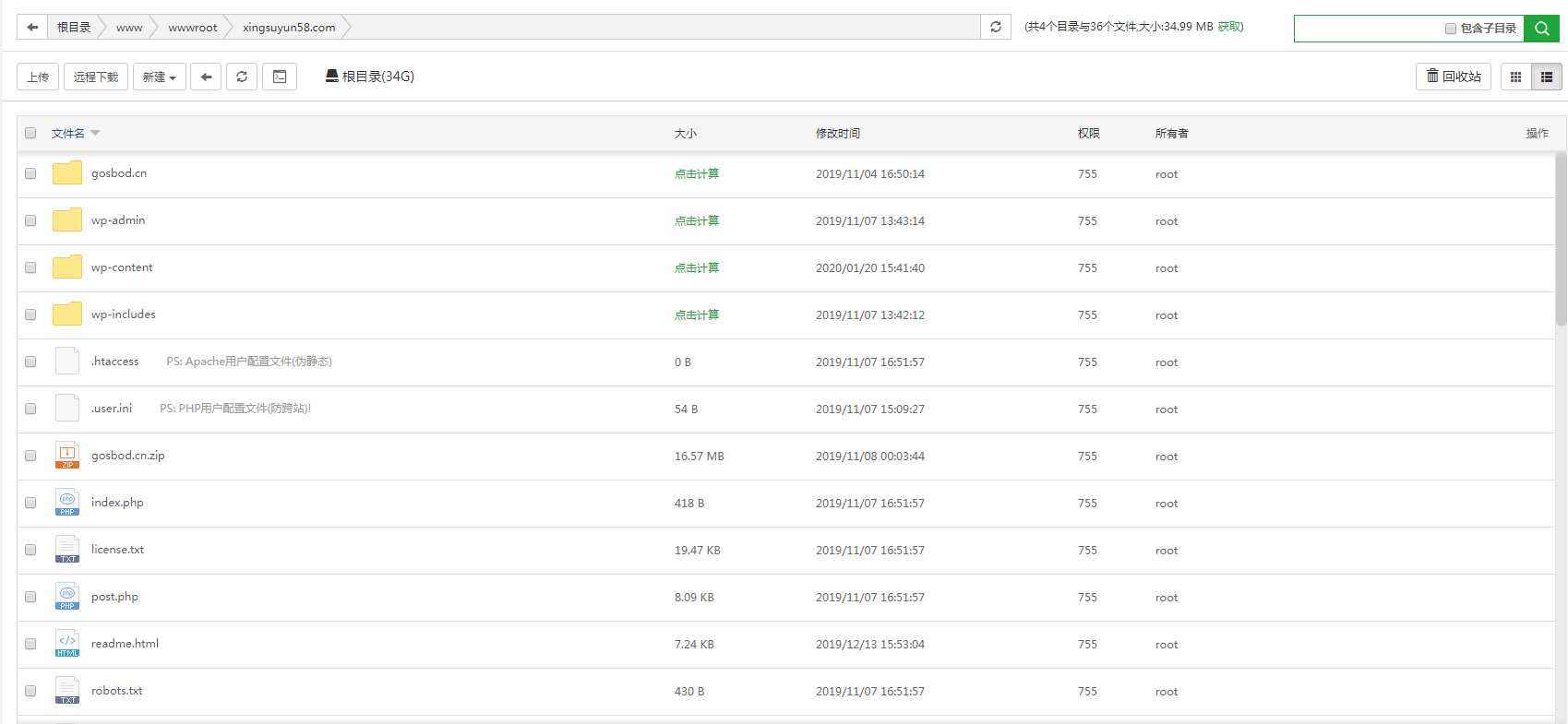Open the wp-content folder name
Screen dimensions: 1568x724
click(122, 267)
